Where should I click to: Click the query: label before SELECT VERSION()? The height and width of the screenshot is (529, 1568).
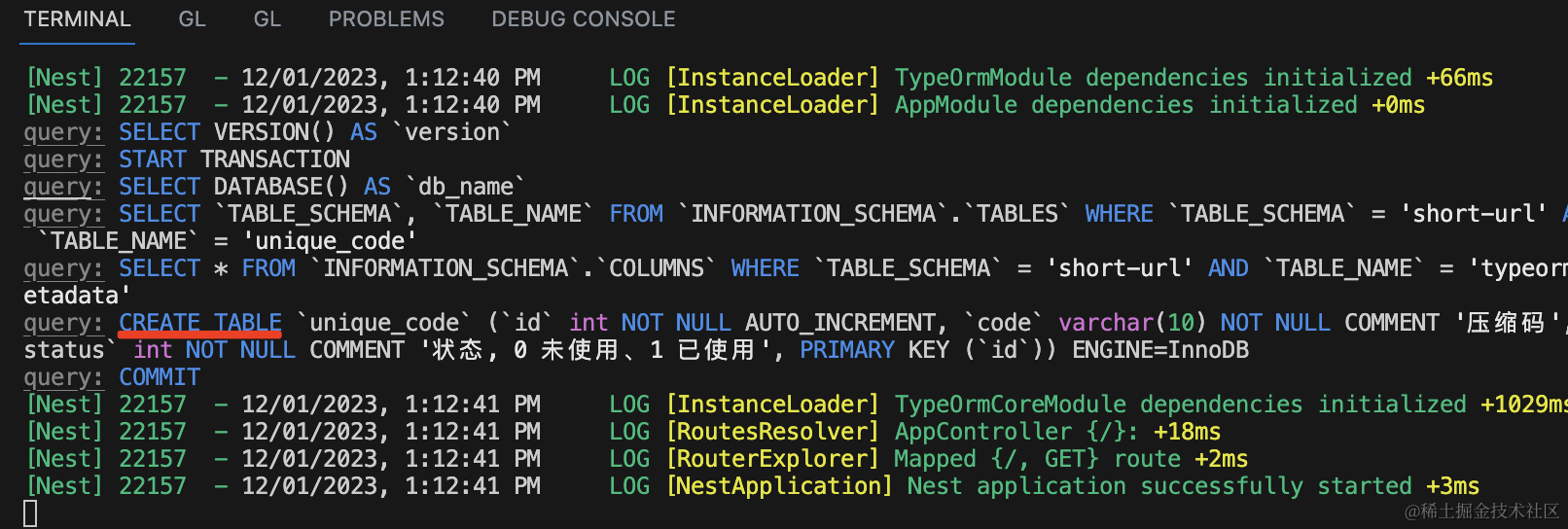(x=63, y=132)
